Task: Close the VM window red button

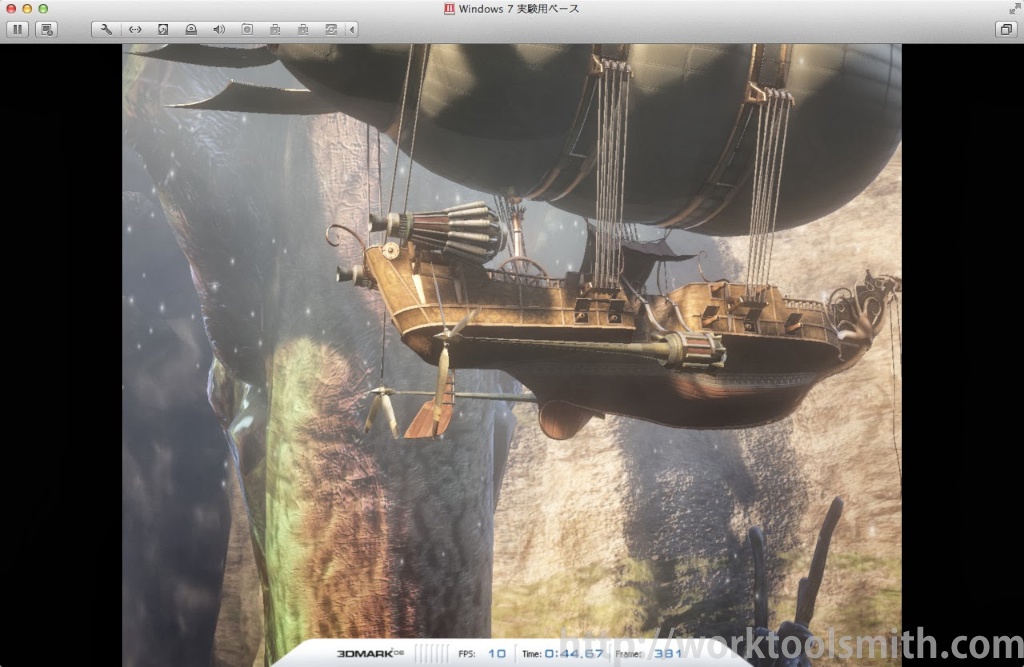Action: click(11, 8)
